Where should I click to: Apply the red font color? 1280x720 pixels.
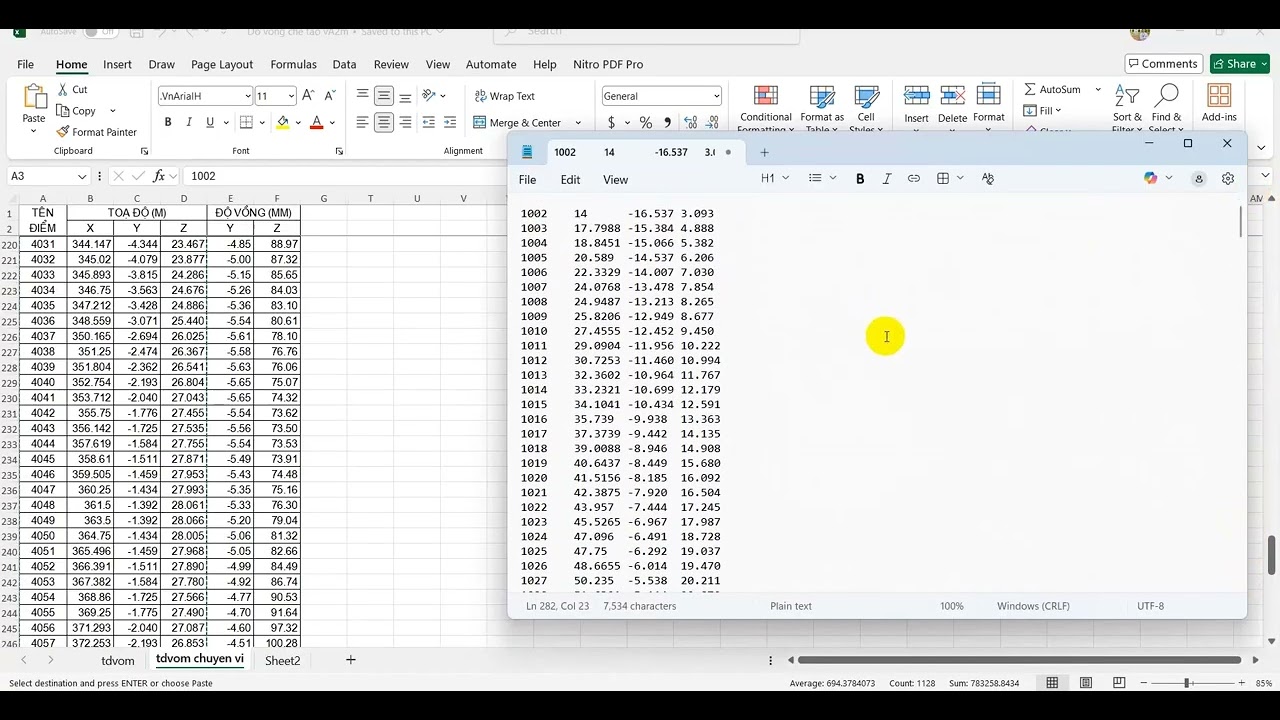317,123
